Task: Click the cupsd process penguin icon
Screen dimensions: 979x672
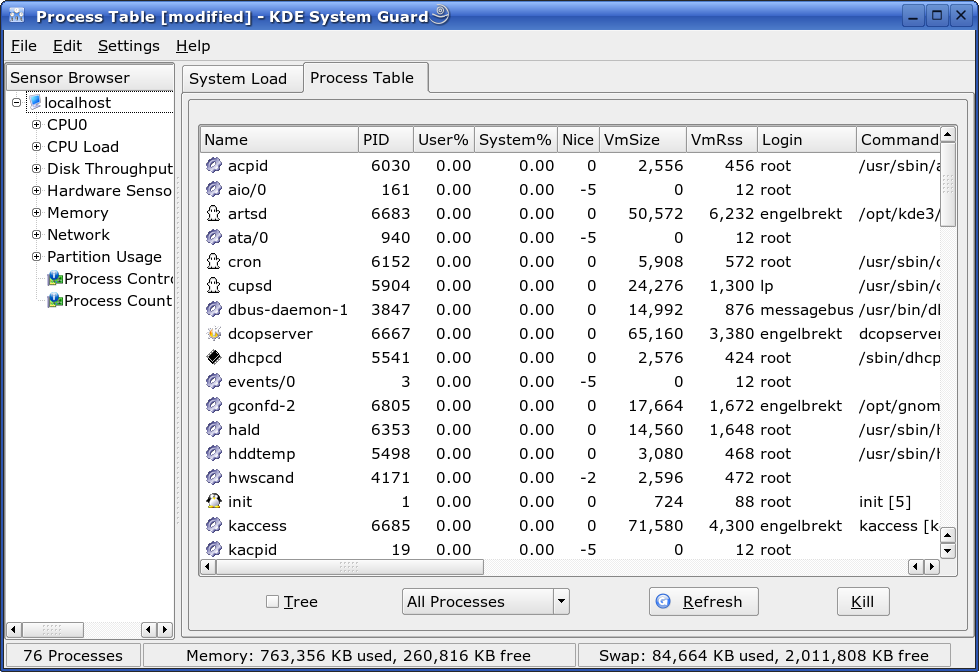Action: (x=214, y=285)
